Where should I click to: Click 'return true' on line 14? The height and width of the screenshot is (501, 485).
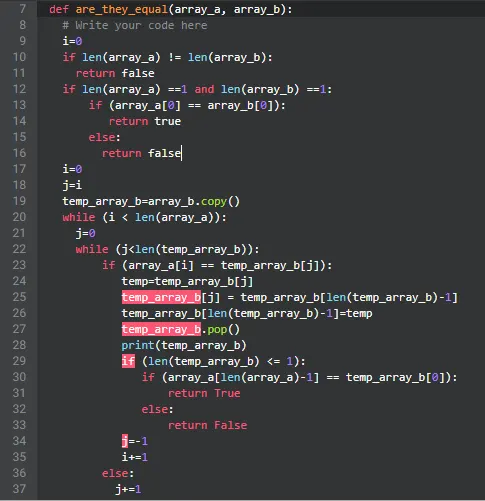tap(145, 121)
